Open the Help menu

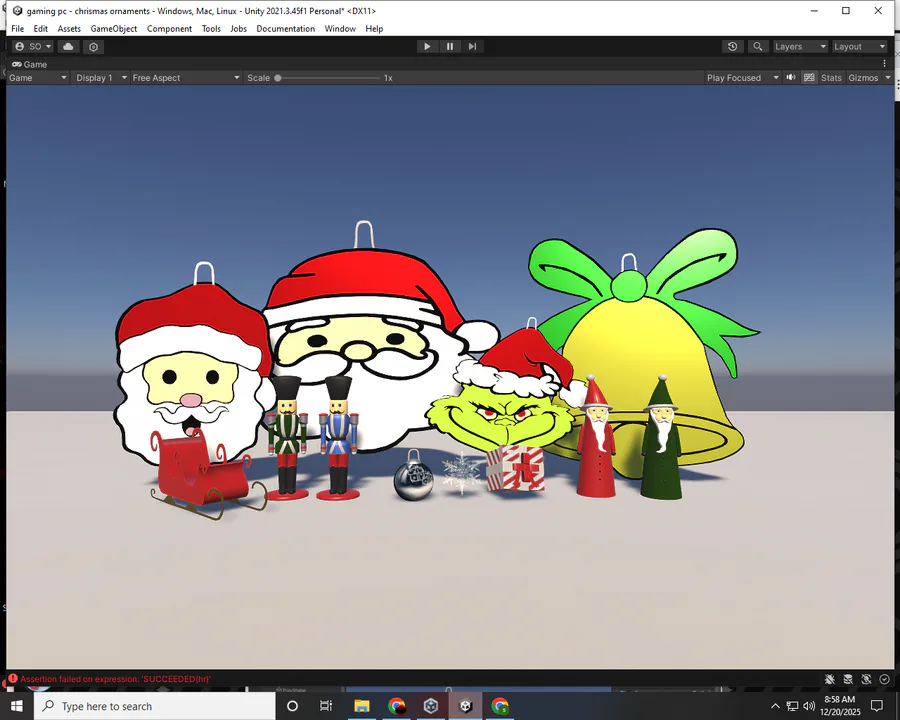point(374,29)
